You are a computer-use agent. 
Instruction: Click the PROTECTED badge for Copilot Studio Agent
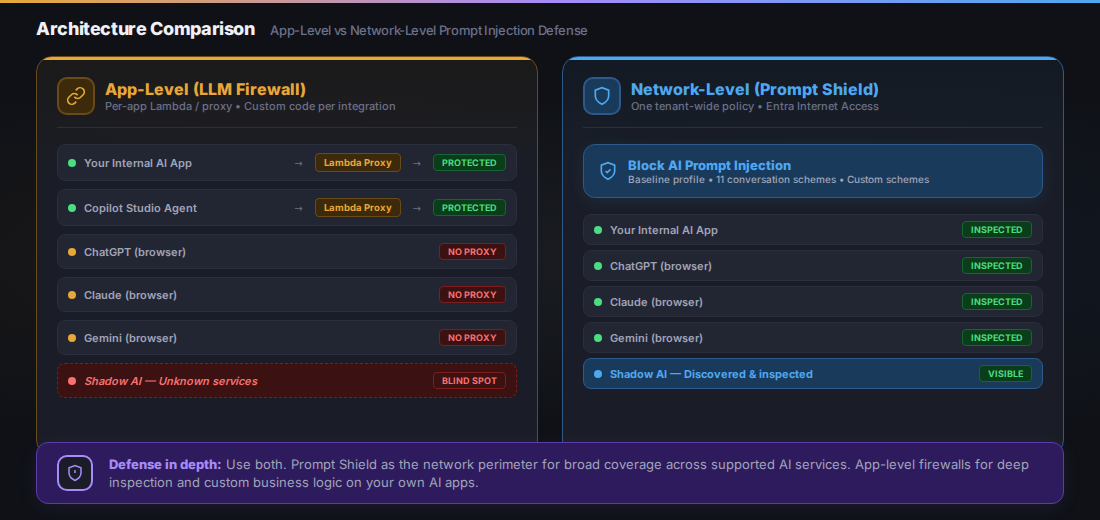point(469,208)
